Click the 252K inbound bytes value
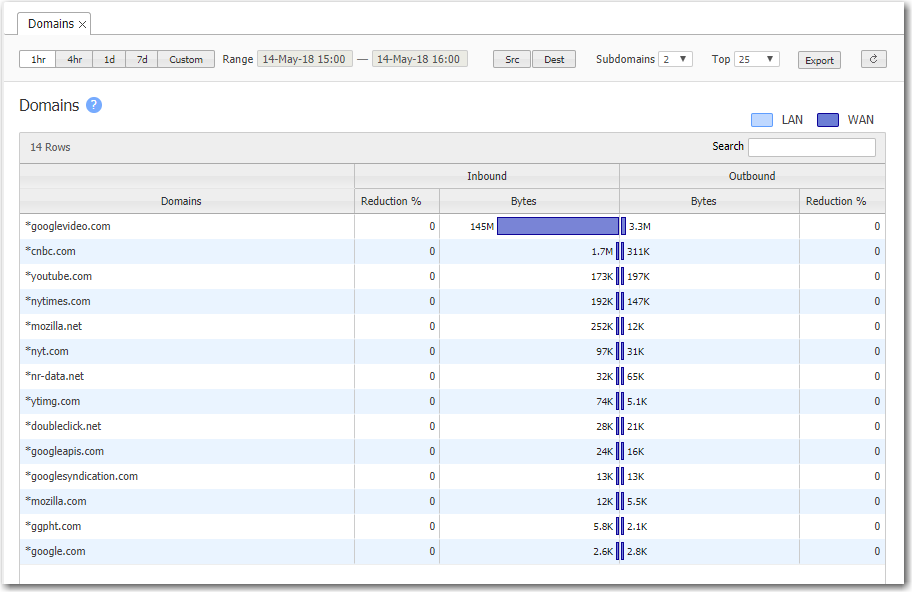Viewport: 912px width, 592px height. click(x=602, y=327)
